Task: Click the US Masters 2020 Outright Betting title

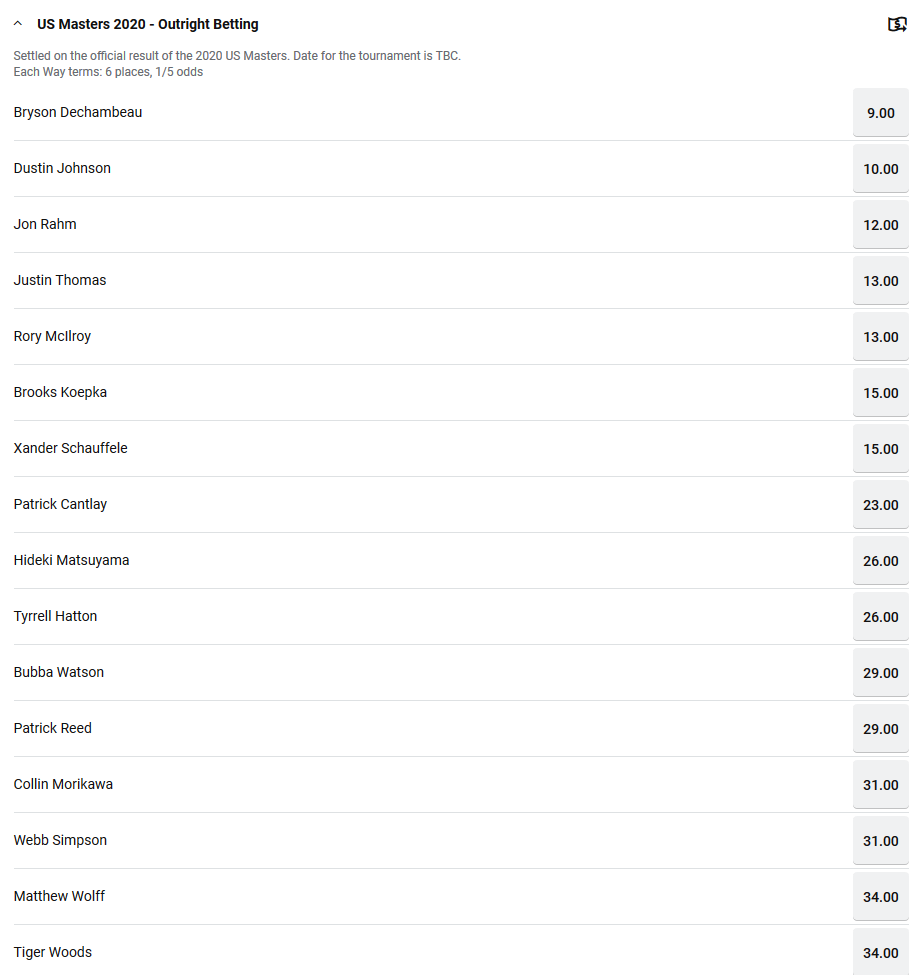Action: (x=148, y=24)
